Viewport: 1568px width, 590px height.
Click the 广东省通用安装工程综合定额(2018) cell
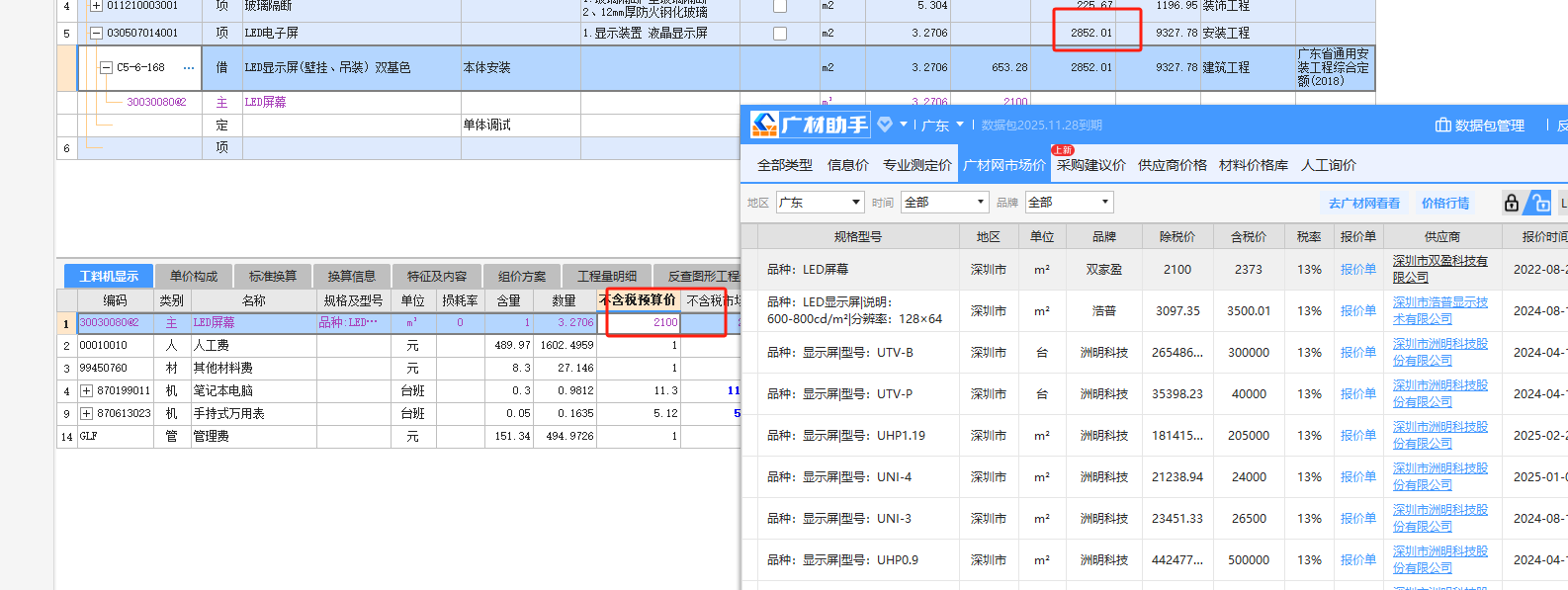tap(1334, 67)
